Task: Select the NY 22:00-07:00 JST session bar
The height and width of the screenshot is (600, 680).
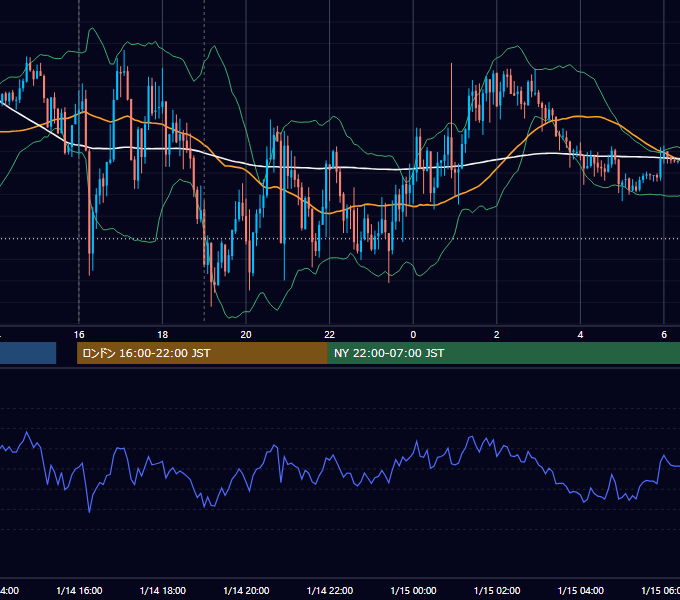Action: point(503,353)
